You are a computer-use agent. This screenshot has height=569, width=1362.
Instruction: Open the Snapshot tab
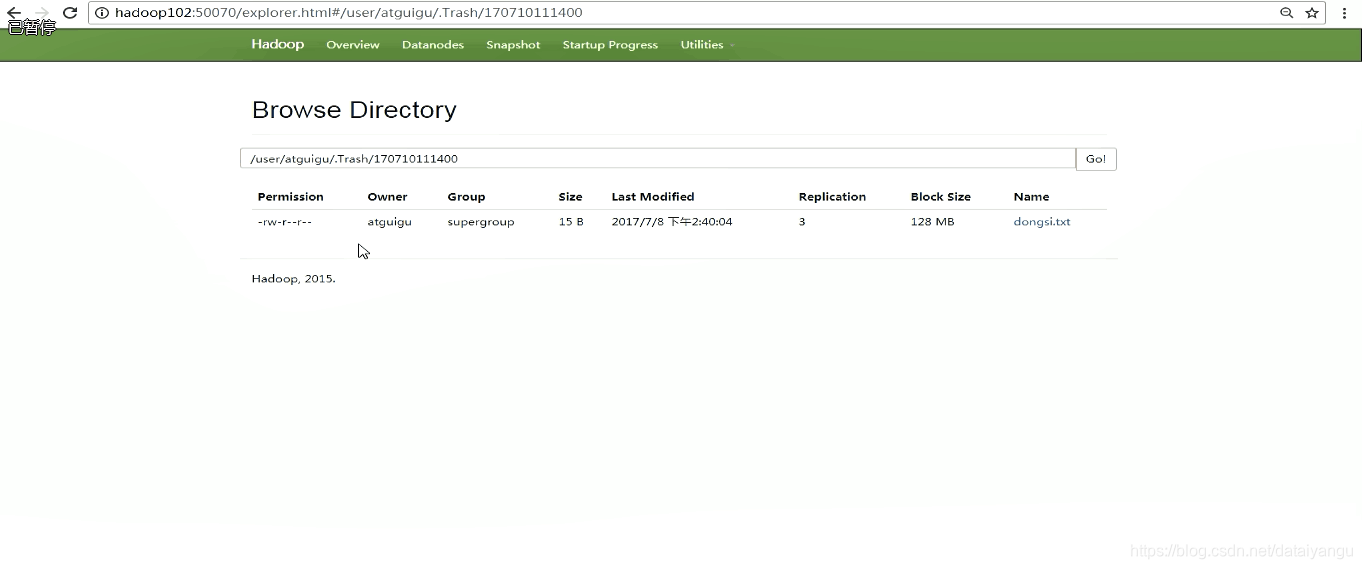pos(513,45)
